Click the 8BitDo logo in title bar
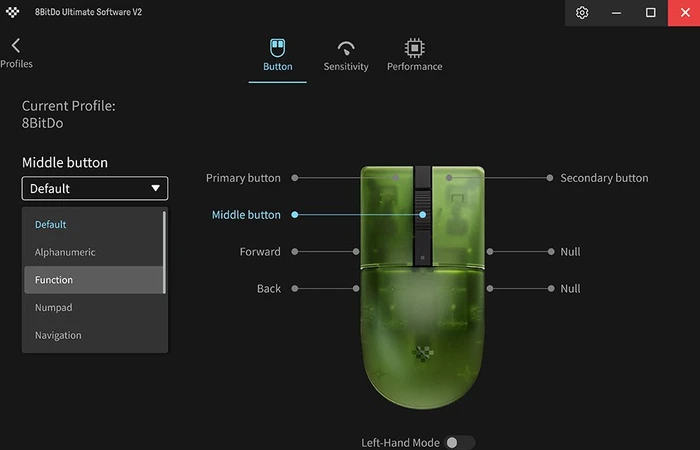Screen dimensions: 700x450 click(12, 12)
